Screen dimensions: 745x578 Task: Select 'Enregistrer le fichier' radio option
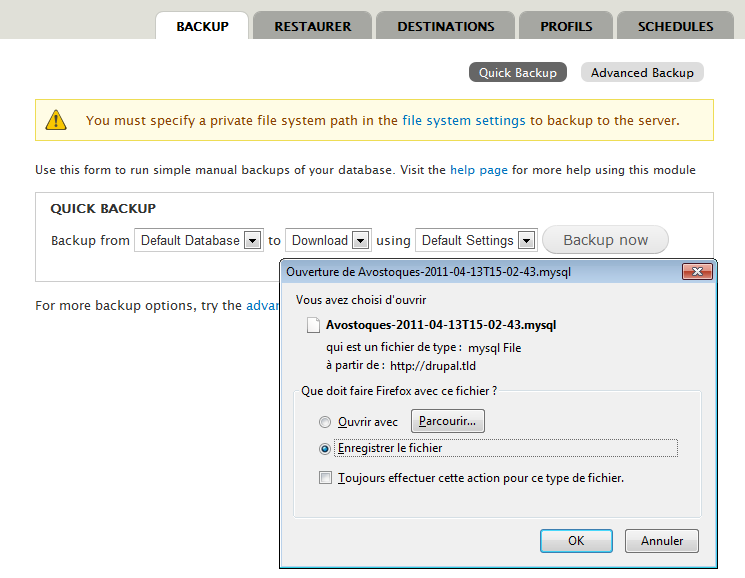(324, 449)
